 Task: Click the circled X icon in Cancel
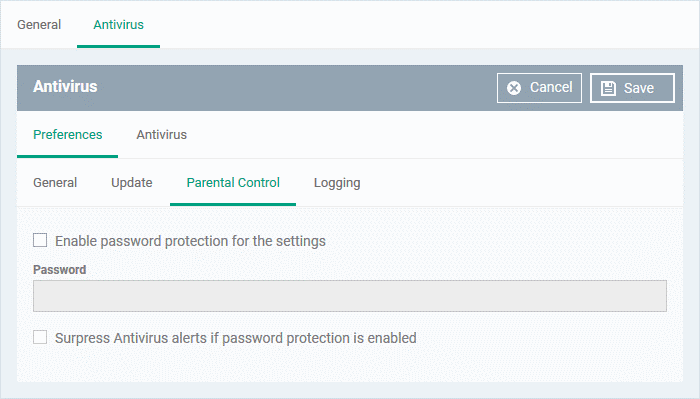[x=514, y=88]
